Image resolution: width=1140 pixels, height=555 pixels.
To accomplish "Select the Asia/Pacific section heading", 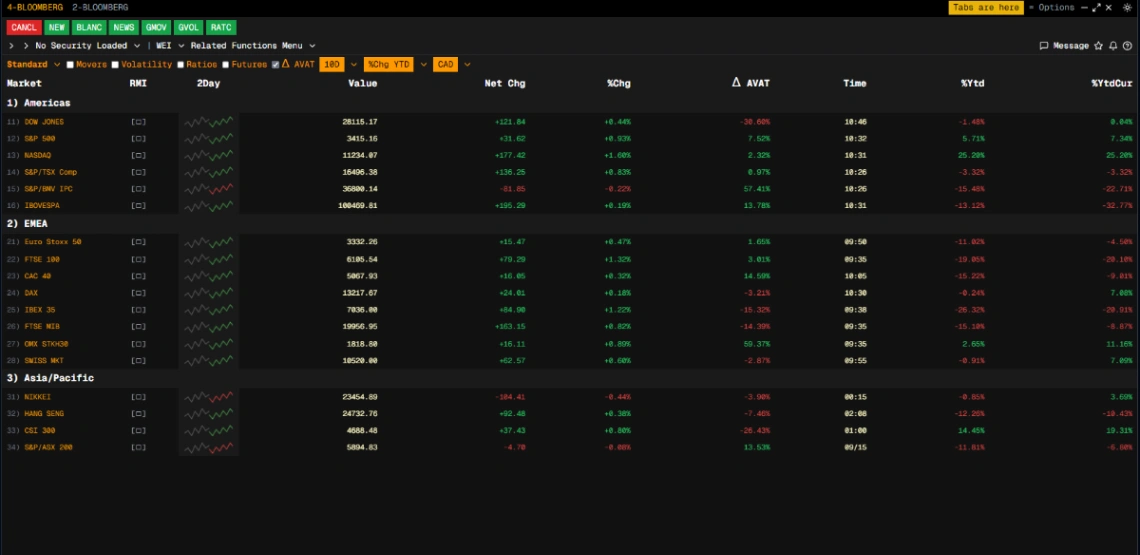I will [50, 378].
